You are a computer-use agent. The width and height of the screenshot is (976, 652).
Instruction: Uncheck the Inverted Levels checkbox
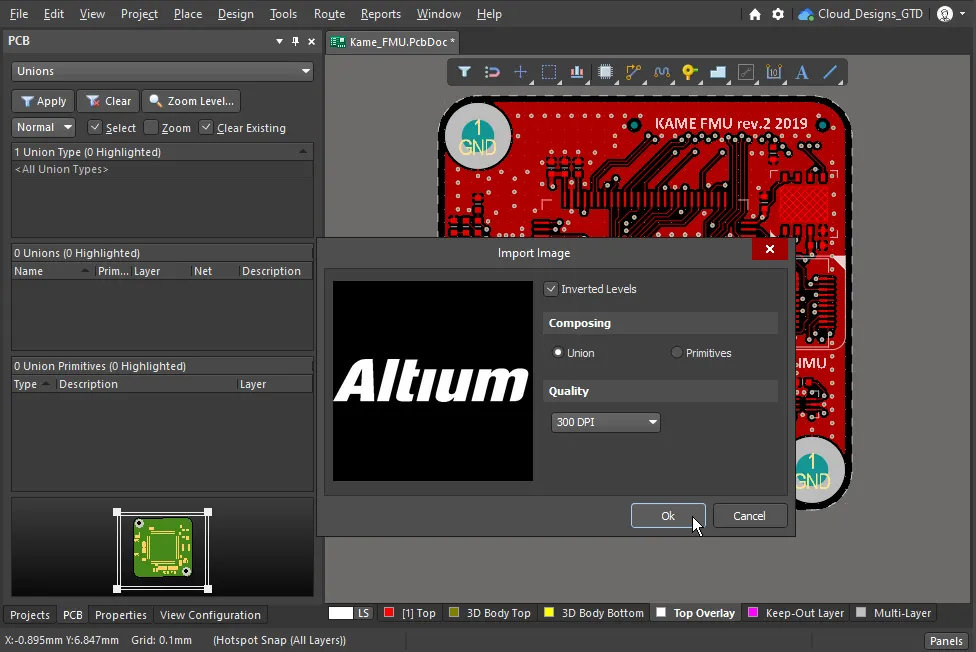point(551,289)
